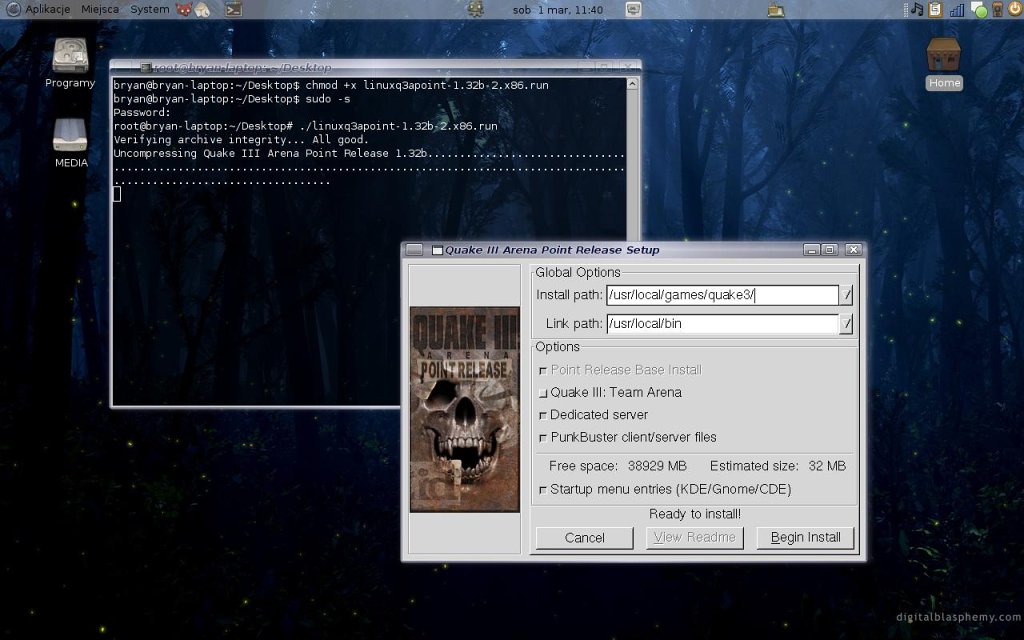Click the green status bubble tray icon
1024x640 pixels.
979,10
